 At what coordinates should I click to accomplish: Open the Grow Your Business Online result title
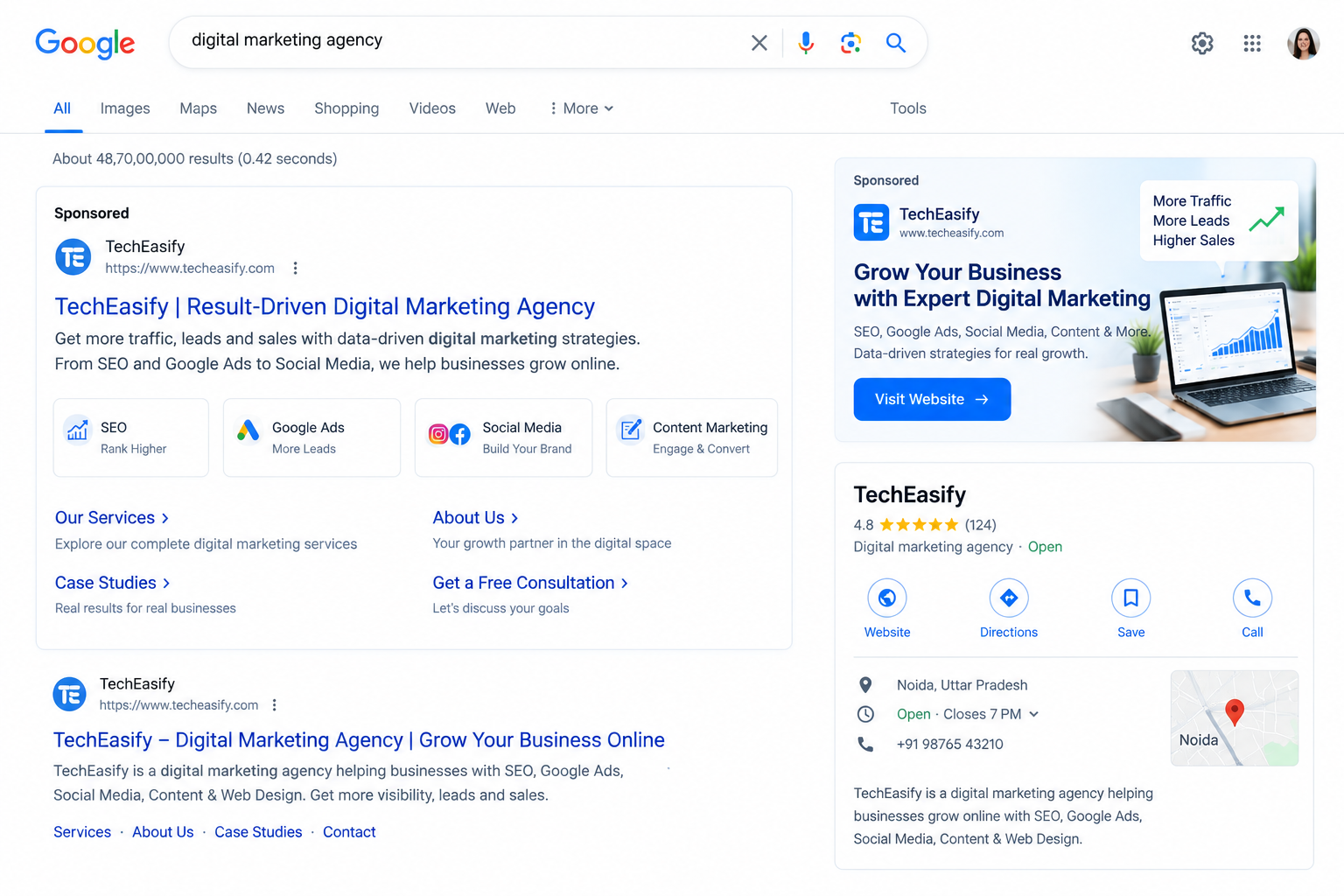359,740
